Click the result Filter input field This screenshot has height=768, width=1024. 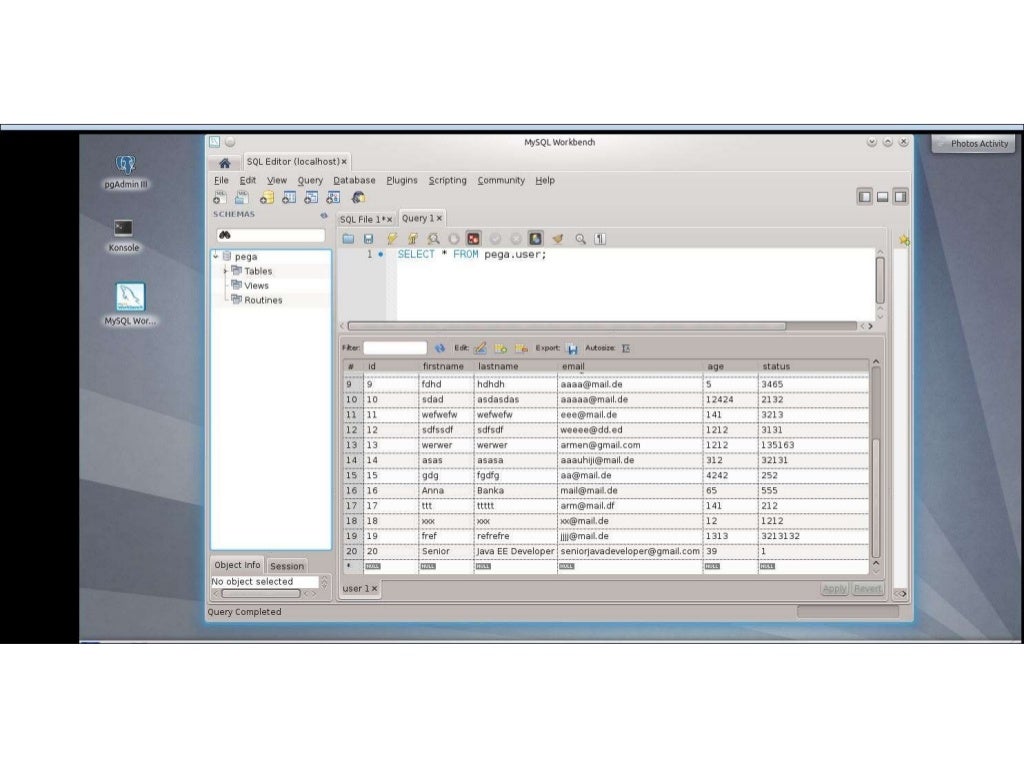click(x=395, y=348)
